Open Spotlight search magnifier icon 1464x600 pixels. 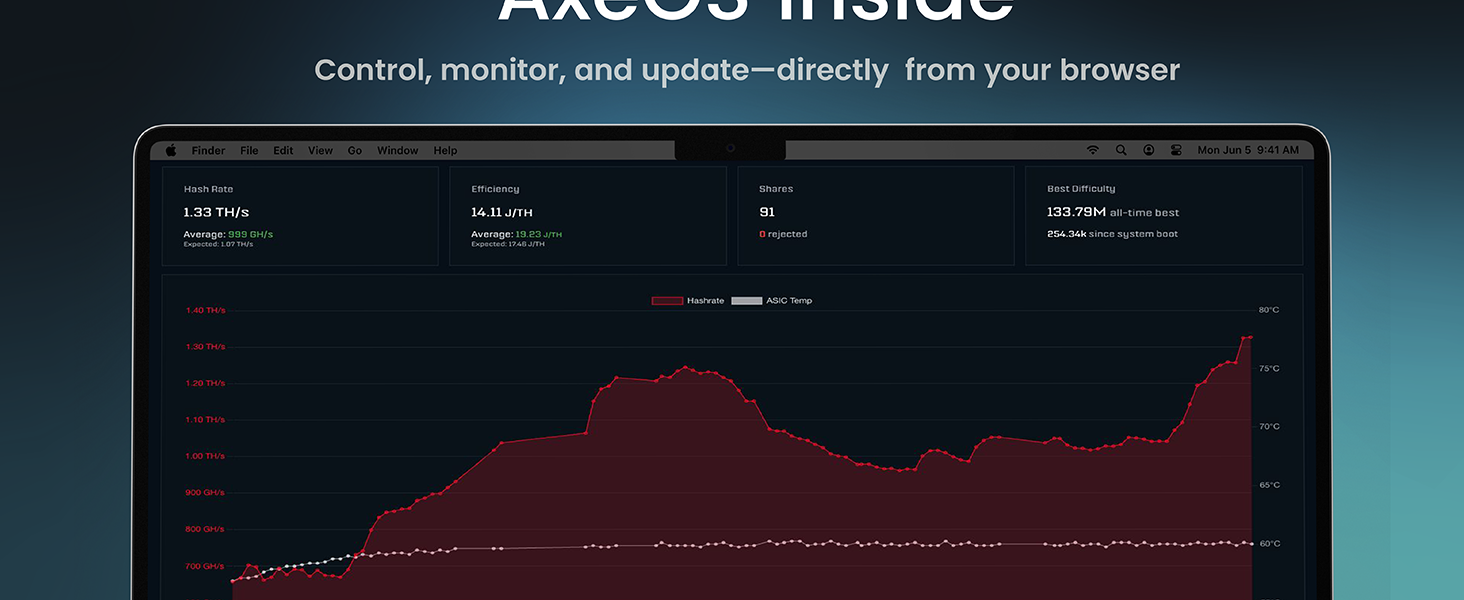[1121, 150]
